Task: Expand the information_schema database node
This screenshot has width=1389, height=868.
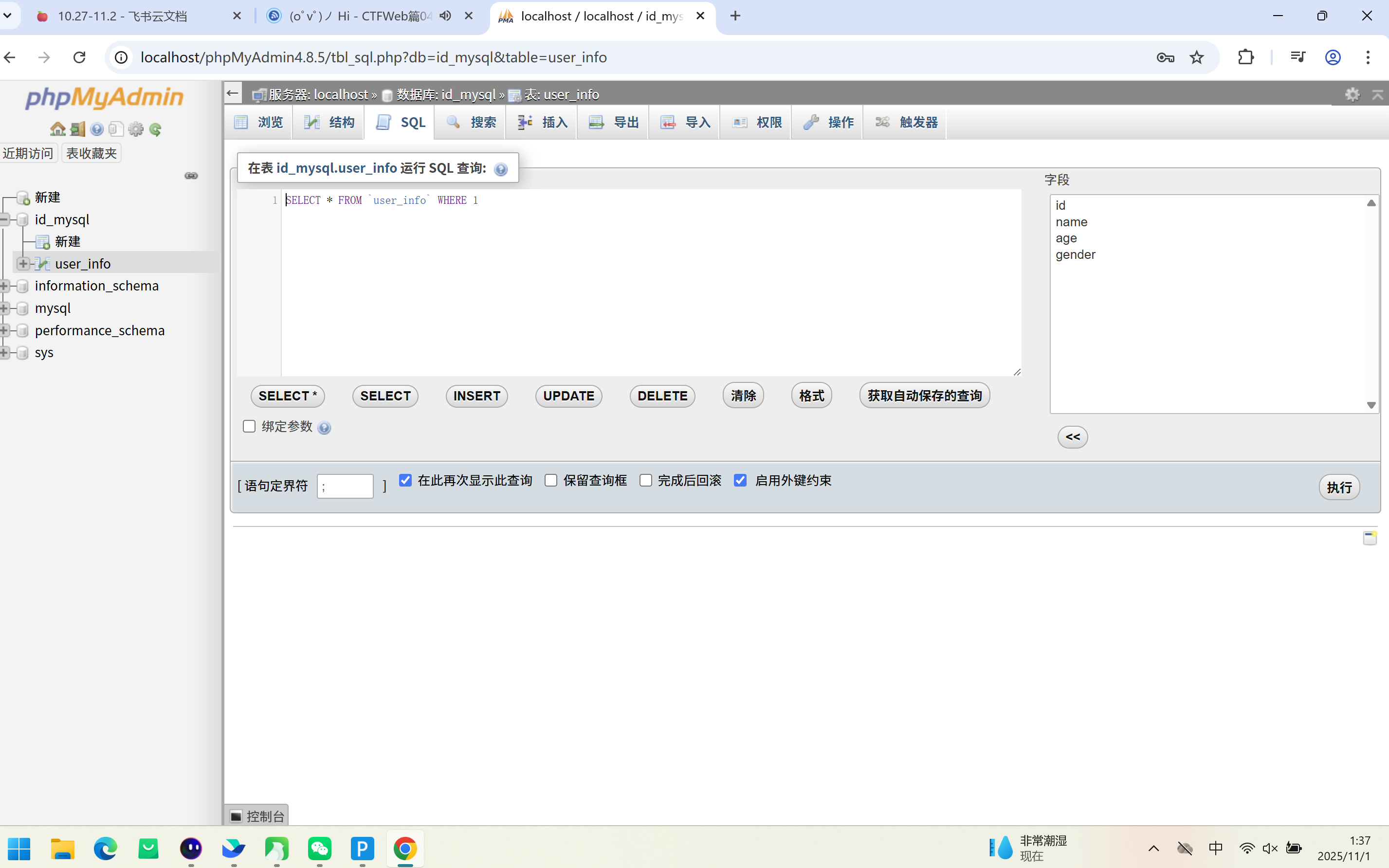Action: [x=4, y=286]
